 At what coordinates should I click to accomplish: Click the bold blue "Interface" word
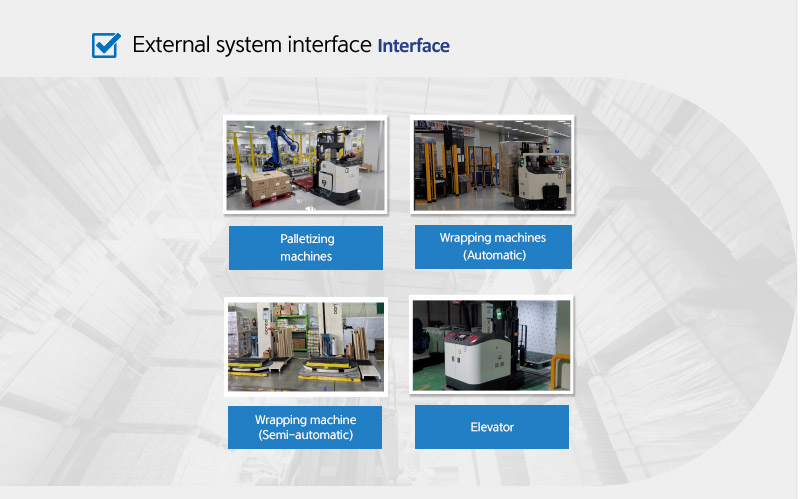(414, 46)
